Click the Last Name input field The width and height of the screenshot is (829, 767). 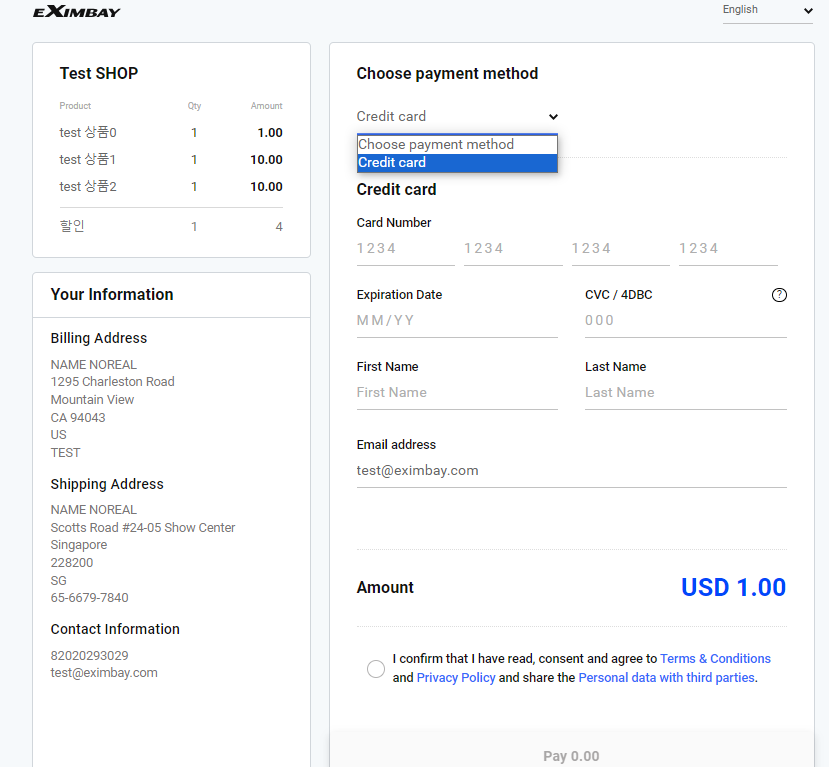[x=685, y=393]
